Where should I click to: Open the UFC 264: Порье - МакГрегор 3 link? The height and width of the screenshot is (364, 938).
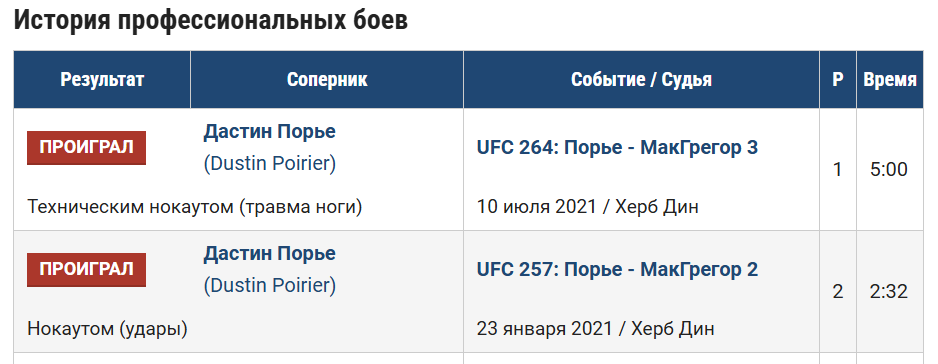point(617,147)
